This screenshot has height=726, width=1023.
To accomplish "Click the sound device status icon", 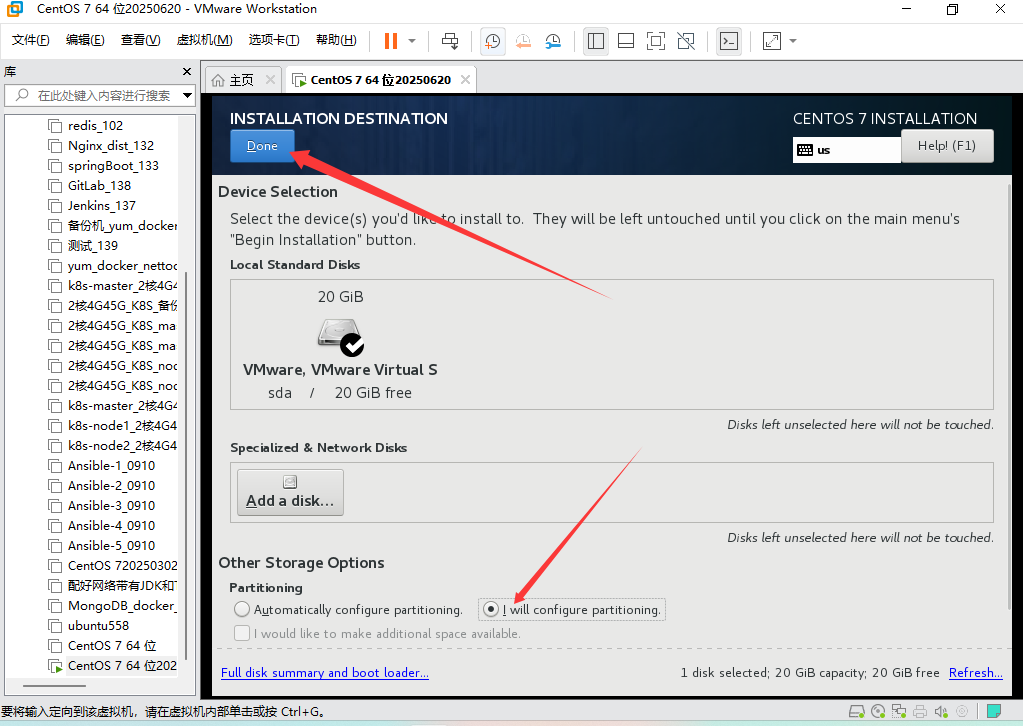I will pos(940,712).
